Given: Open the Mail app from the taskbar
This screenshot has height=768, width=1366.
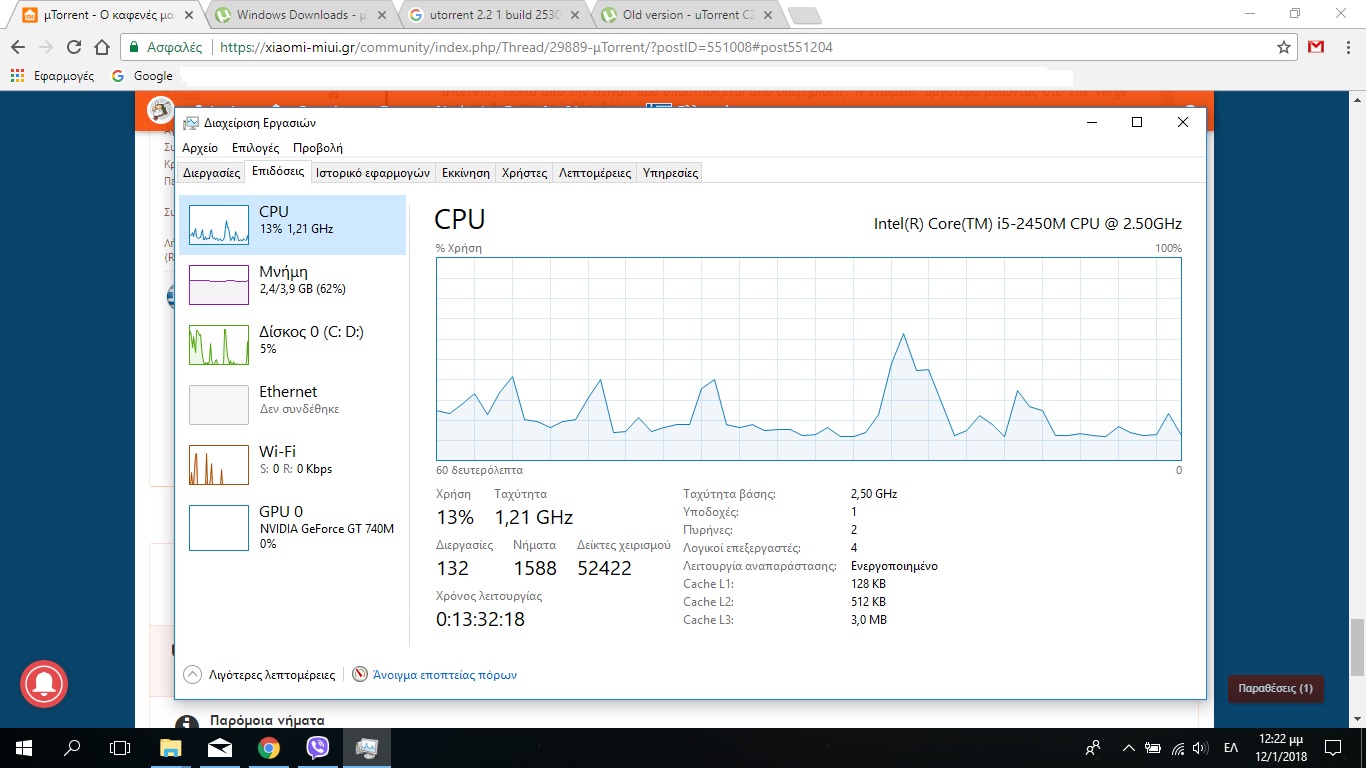Looking at the screenshot, I should (220, 747).
